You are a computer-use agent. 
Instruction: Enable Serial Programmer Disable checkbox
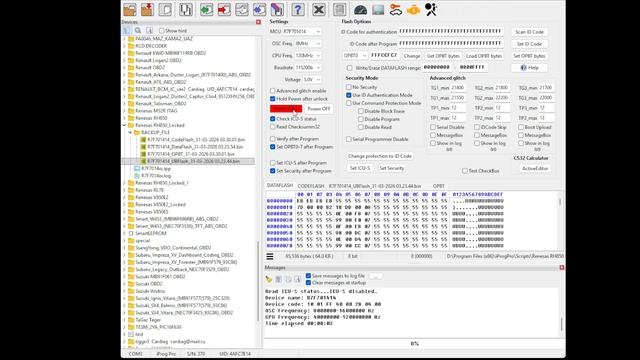pos(349,139)
